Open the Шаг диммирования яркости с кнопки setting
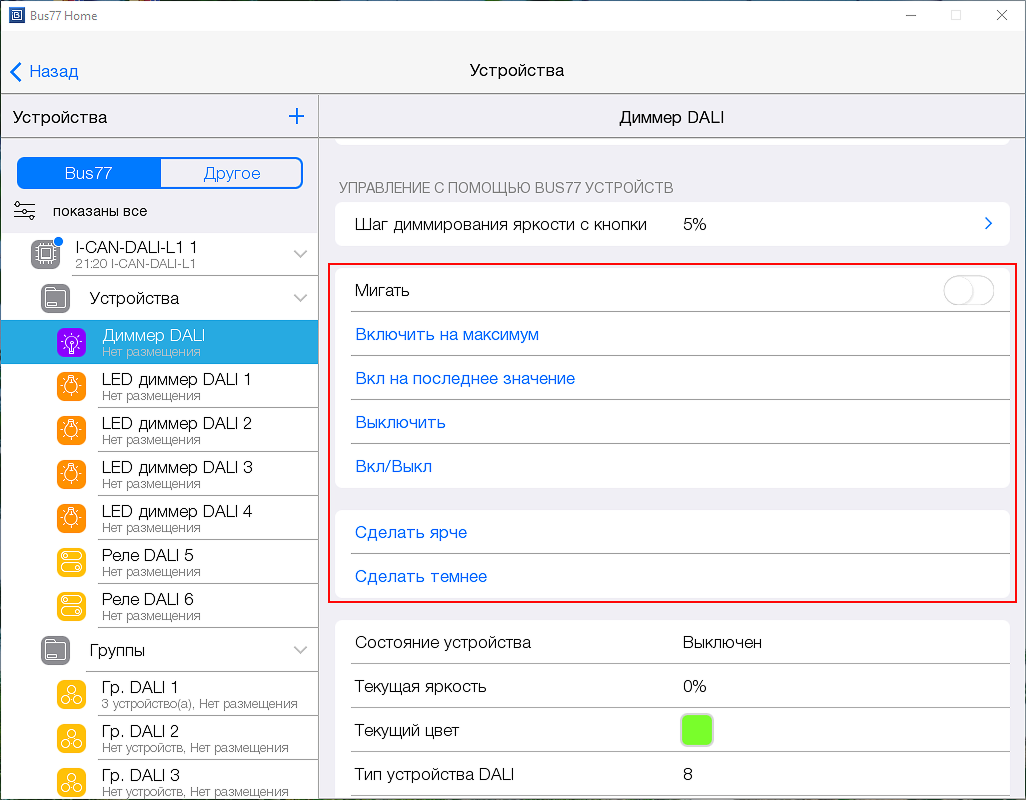The height and width of the screenshot is (800, 1026). pyautogui.click(x=672, y=224)
